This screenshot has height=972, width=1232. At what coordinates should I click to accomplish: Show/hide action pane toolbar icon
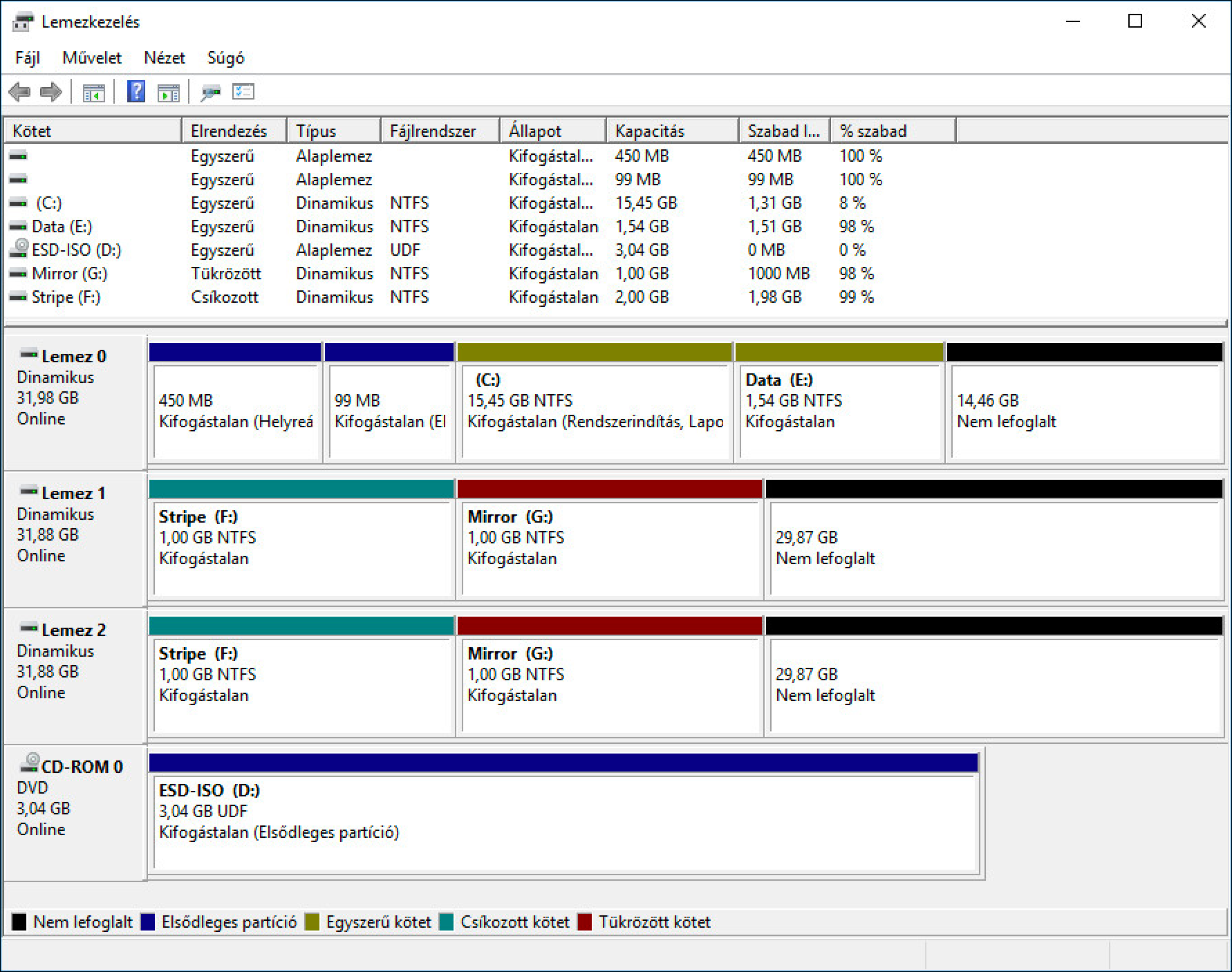click(x=168, y=92)
